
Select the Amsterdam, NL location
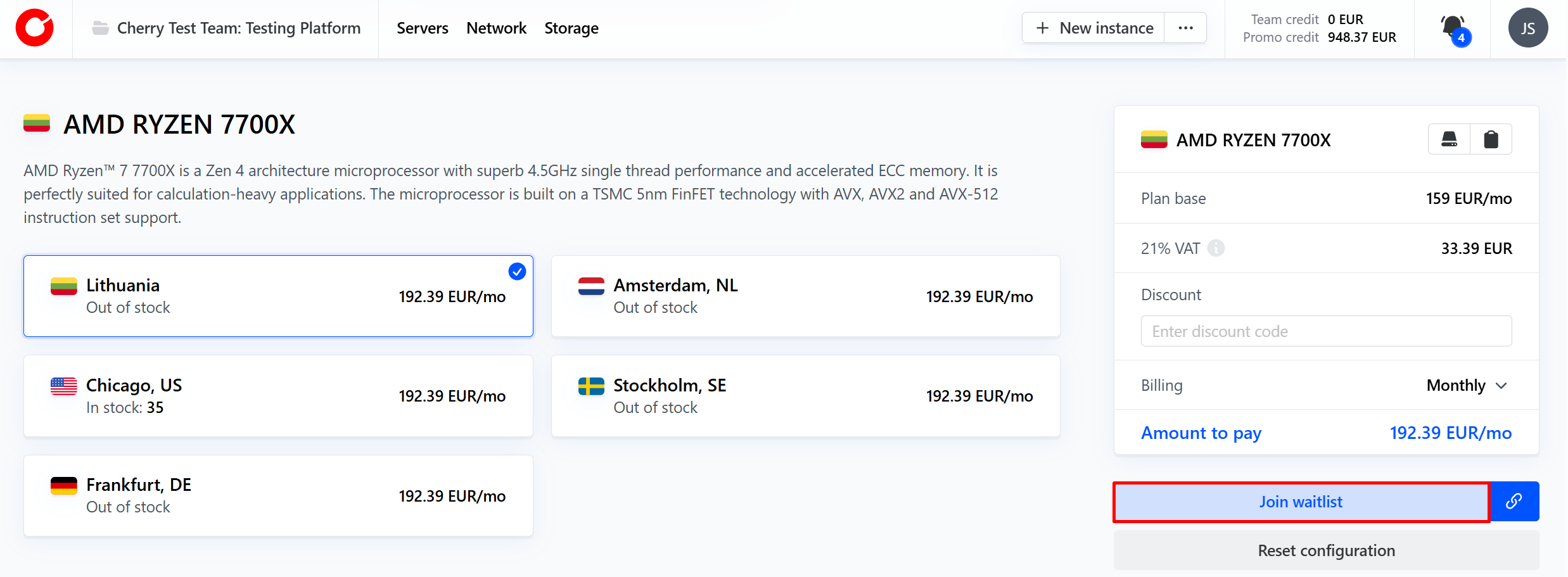coord(805,296)
